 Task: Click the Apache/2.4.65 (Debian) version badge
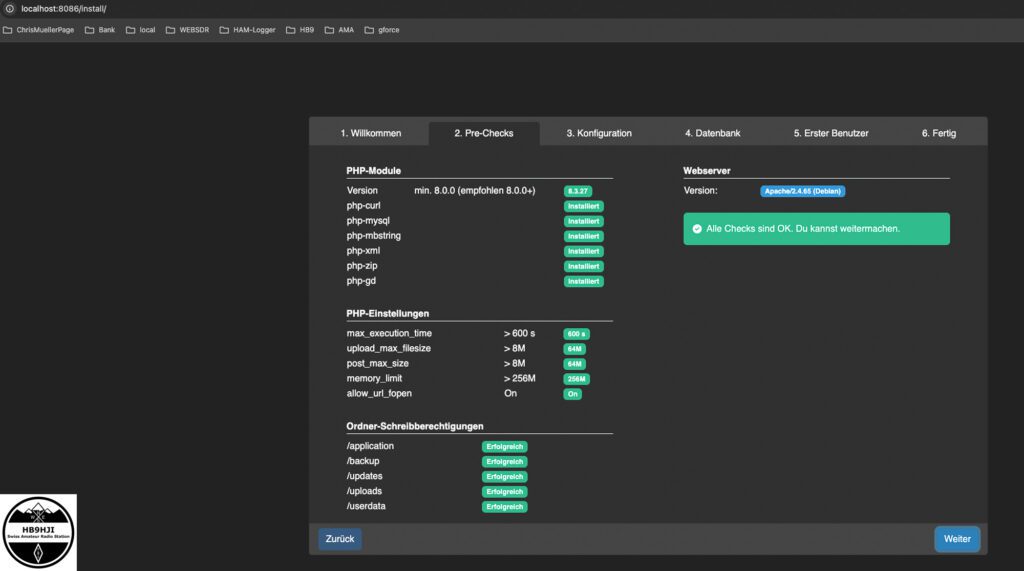point(802,191)
